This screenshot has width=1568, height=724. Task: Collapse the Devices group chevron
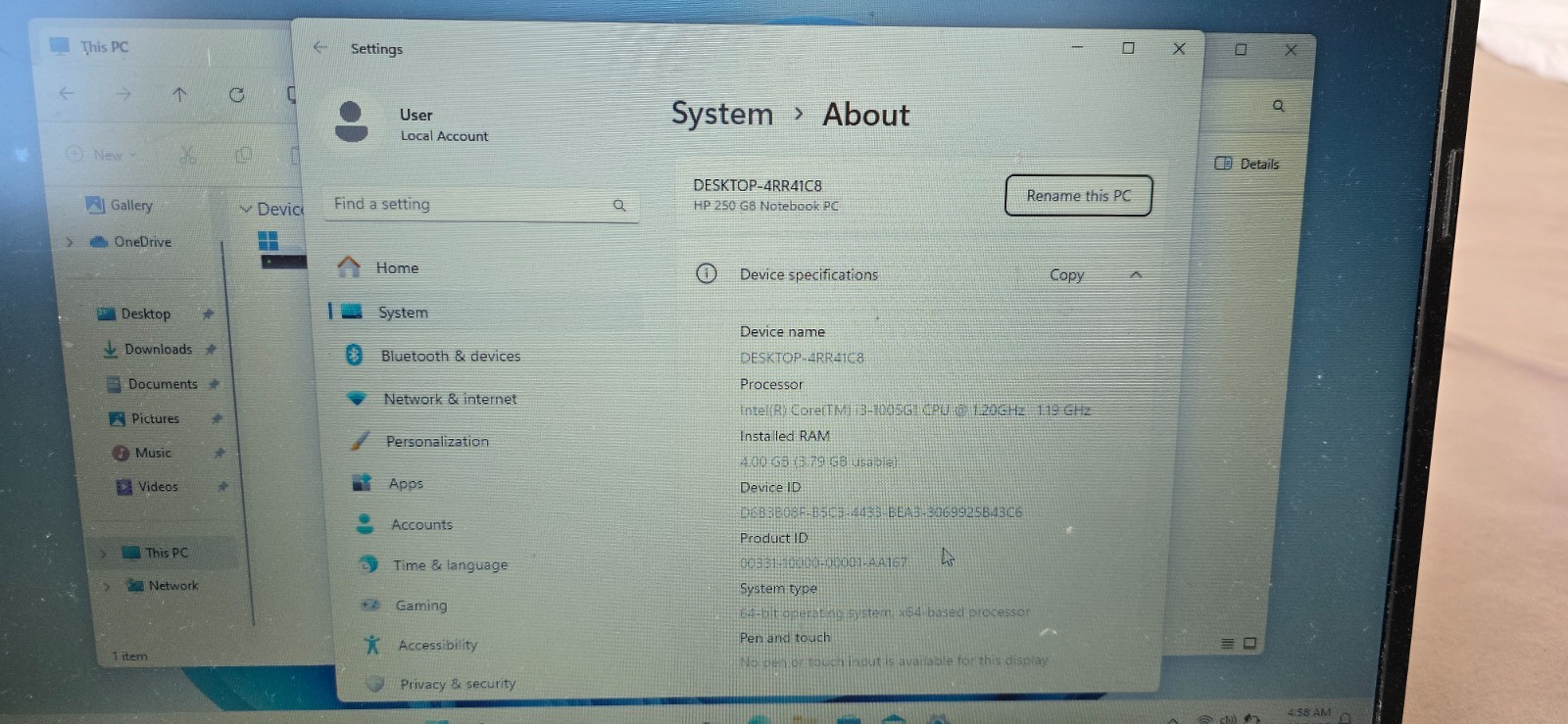click(x=246, y=209)
